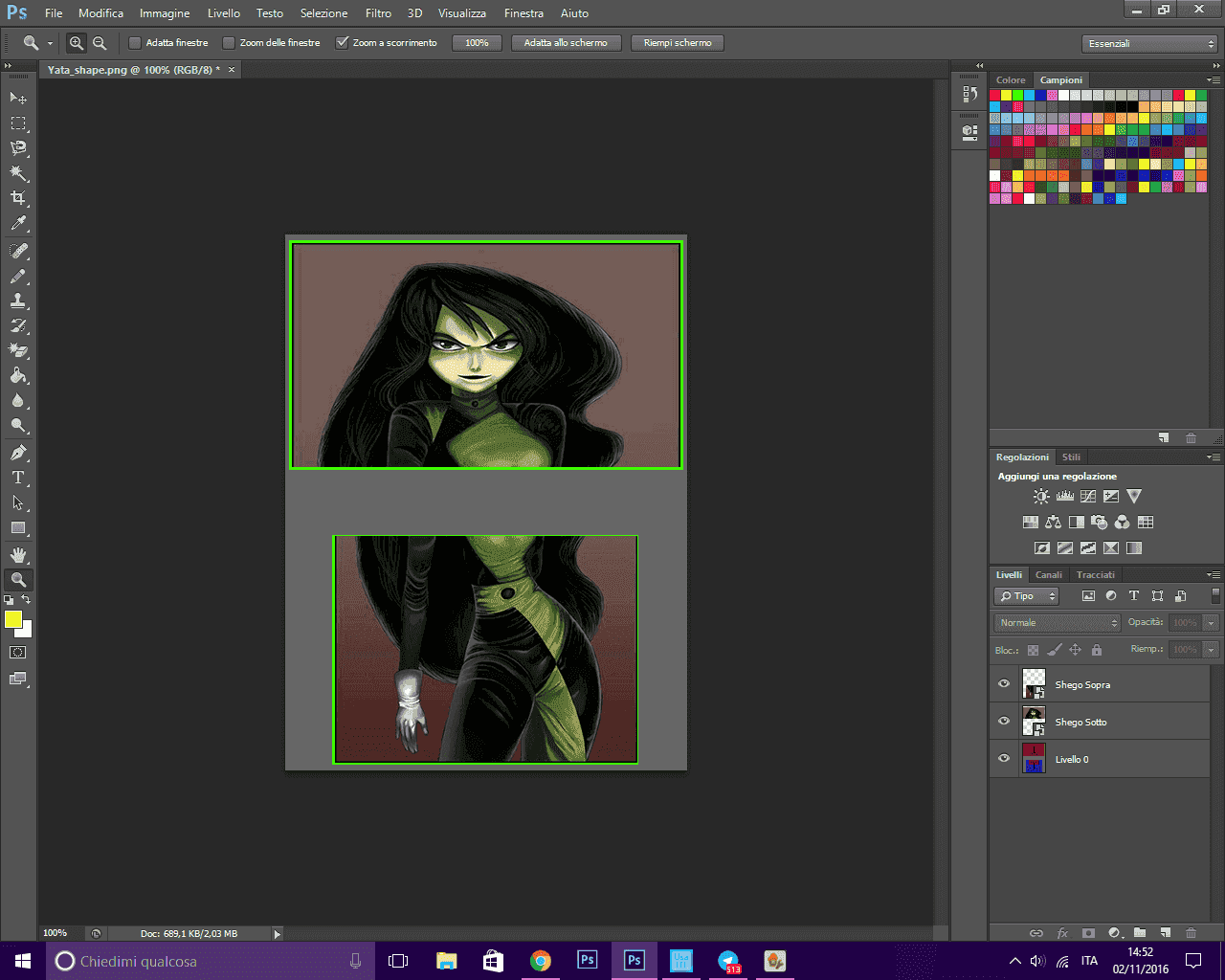This screenshot has width=1225, height=980.
Task: Click the yellow foreground color swatch
Action: coord(12,619)
